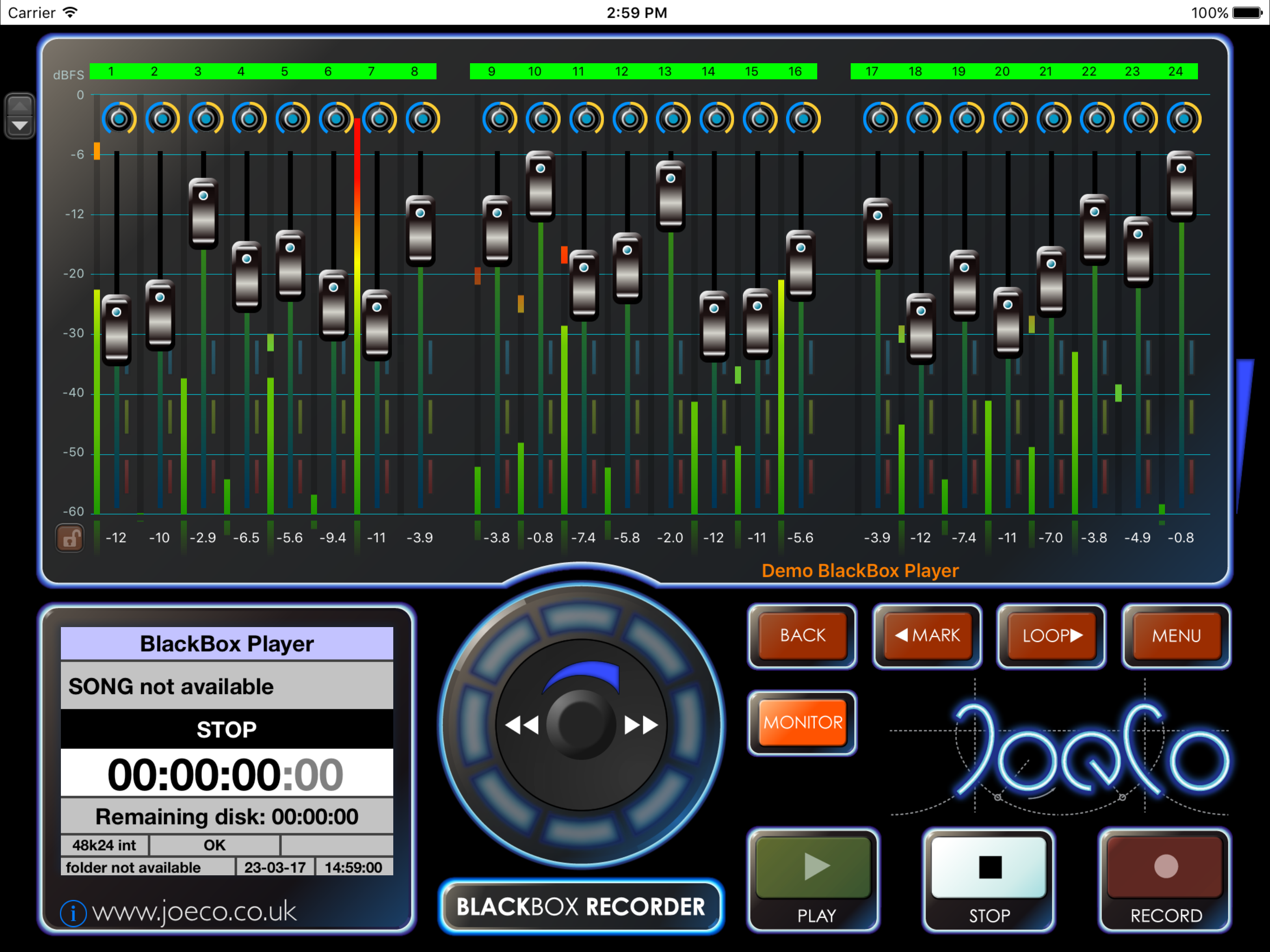Click the pan knob for channel 7
Viewport: 1270px width, 952px height.
(379, 119)
